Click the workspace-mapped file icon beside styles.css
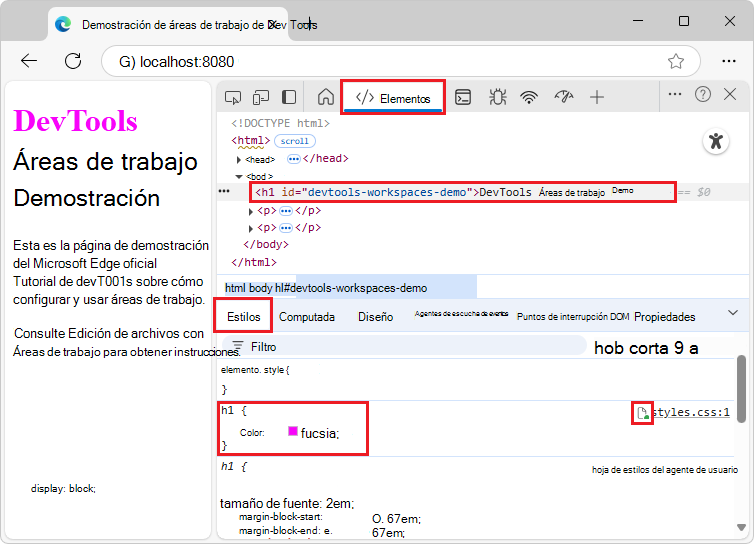 pyautogui.click(x=642, y=413)
